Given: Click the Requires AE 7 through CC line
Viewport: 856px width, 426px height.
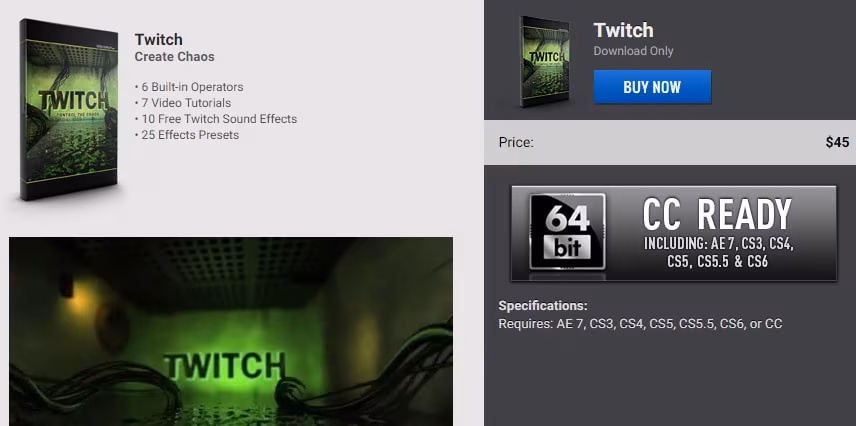Looking at the screenshot, I should pos(640,324).
